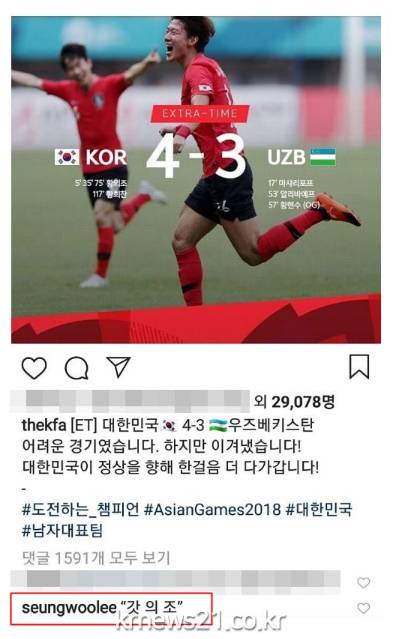The height and width of the screenshot is (639, 400).
Task: Like the seungwoolee comment with small heart
Action: pos(363,608)
